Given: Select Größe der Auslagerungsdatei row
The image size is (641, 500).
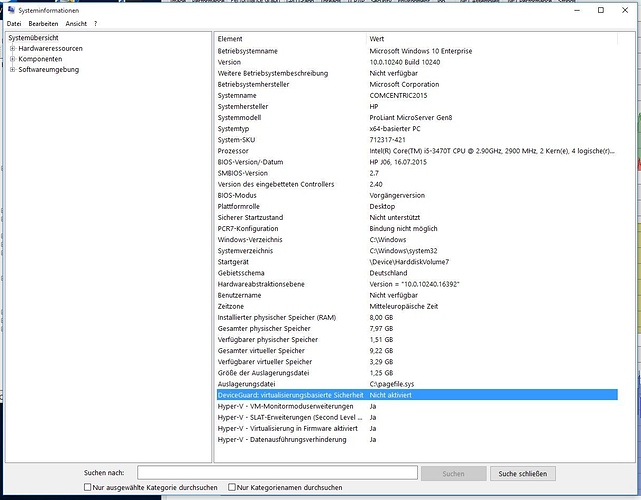Looking at the screenshot, I should [x=417, y=372].
